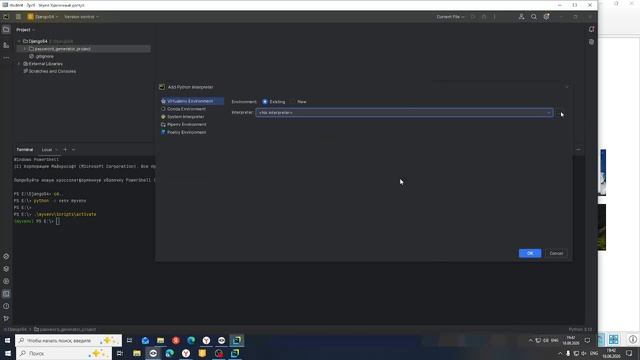640x360 pixels.
Task: Hide the Terminal panel with minimize dash
Action: [578, 149]
